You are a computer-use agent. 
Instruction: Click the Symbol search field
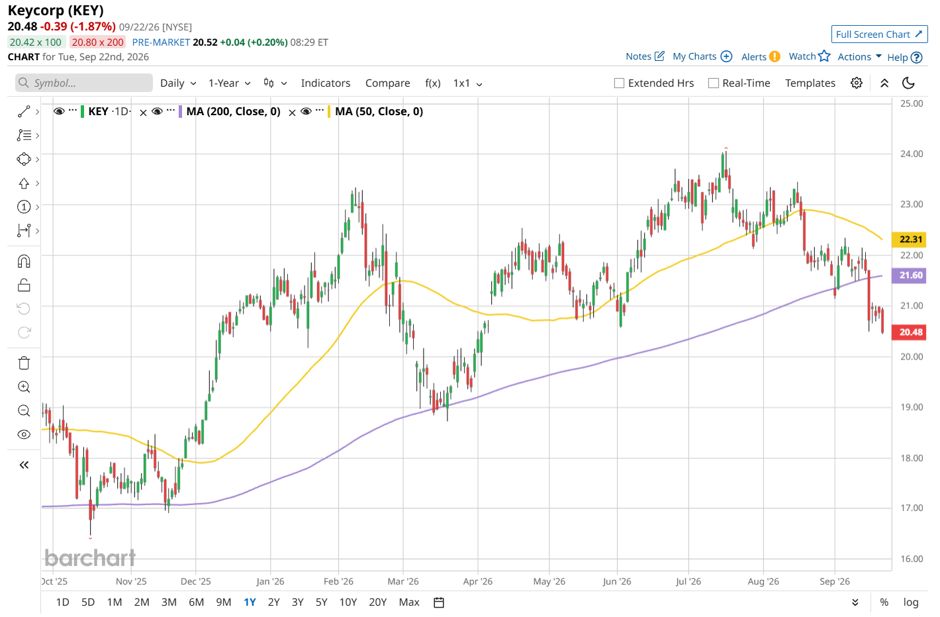[84, 83]
